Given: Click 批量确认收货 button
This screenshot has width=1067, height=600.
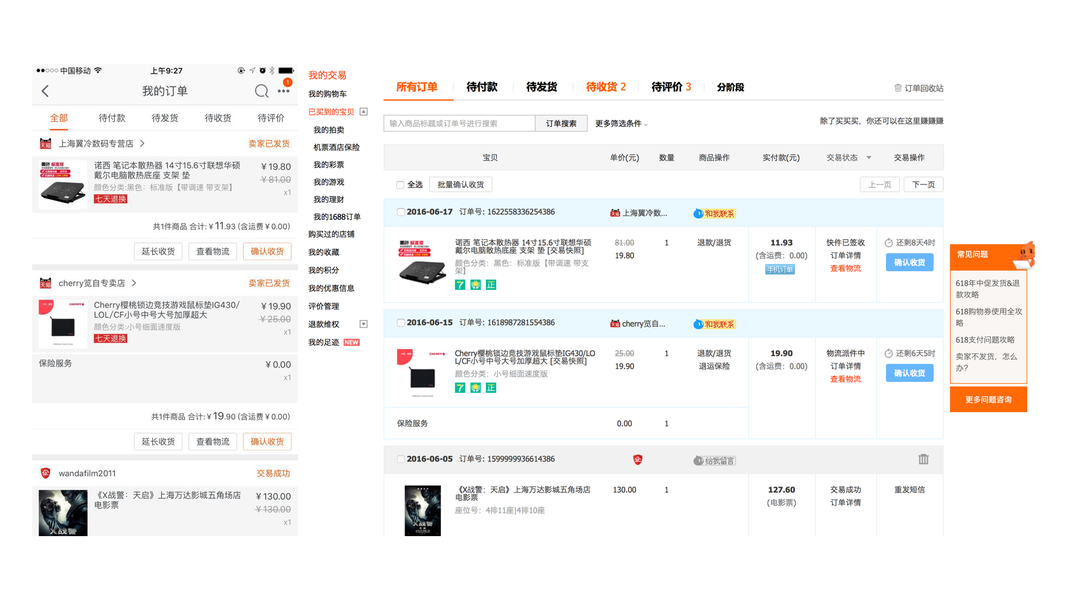Looking at the screenshot, I should pos(461,184).
